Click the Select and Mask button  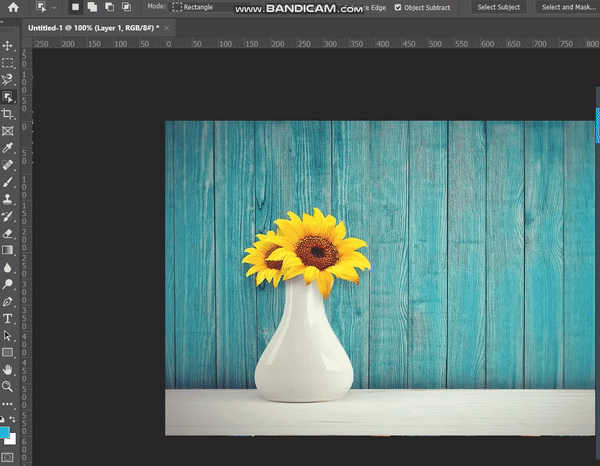coord(567,7)
